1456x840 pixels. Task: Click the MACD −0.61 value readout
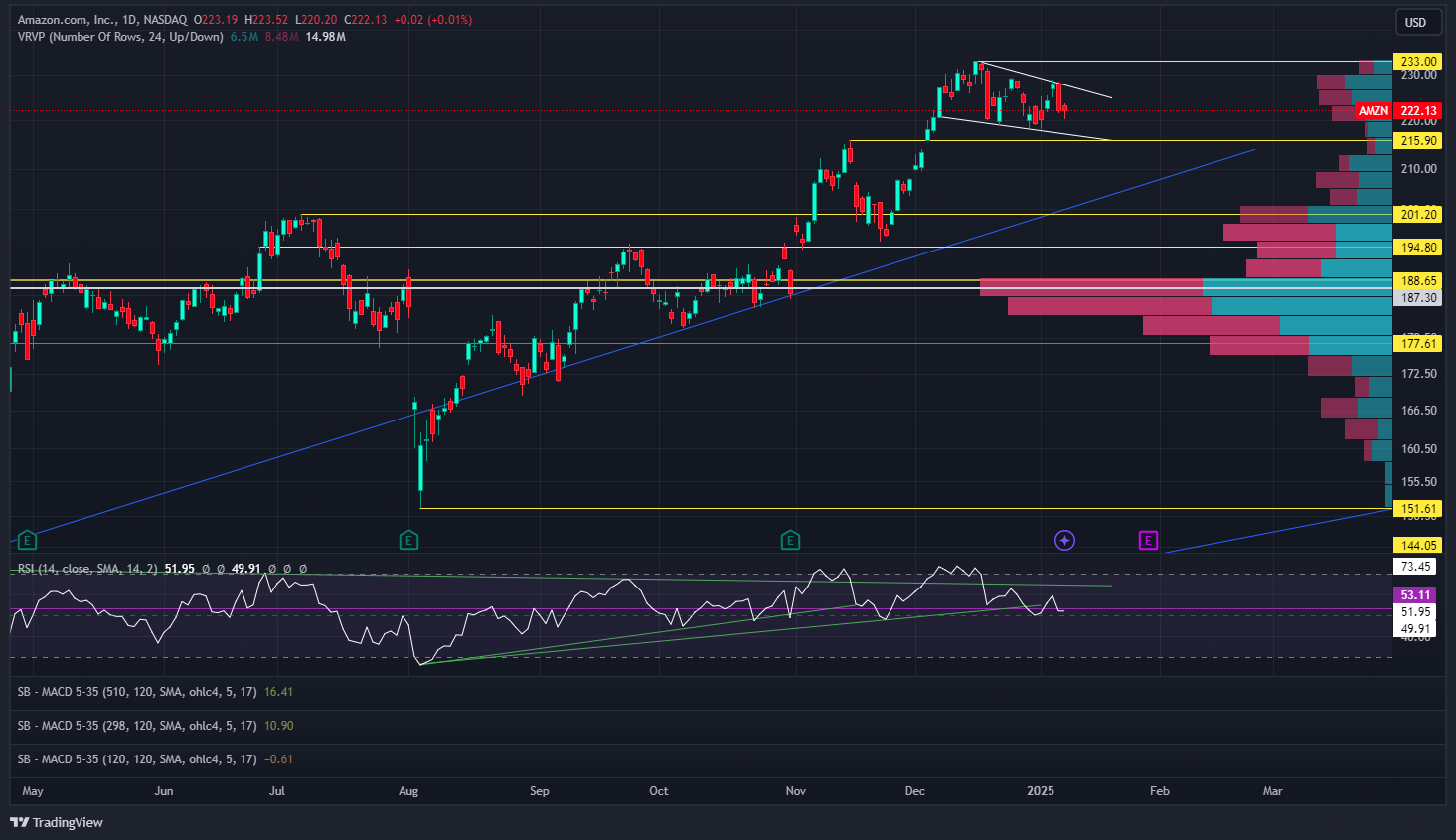(278, 759)
